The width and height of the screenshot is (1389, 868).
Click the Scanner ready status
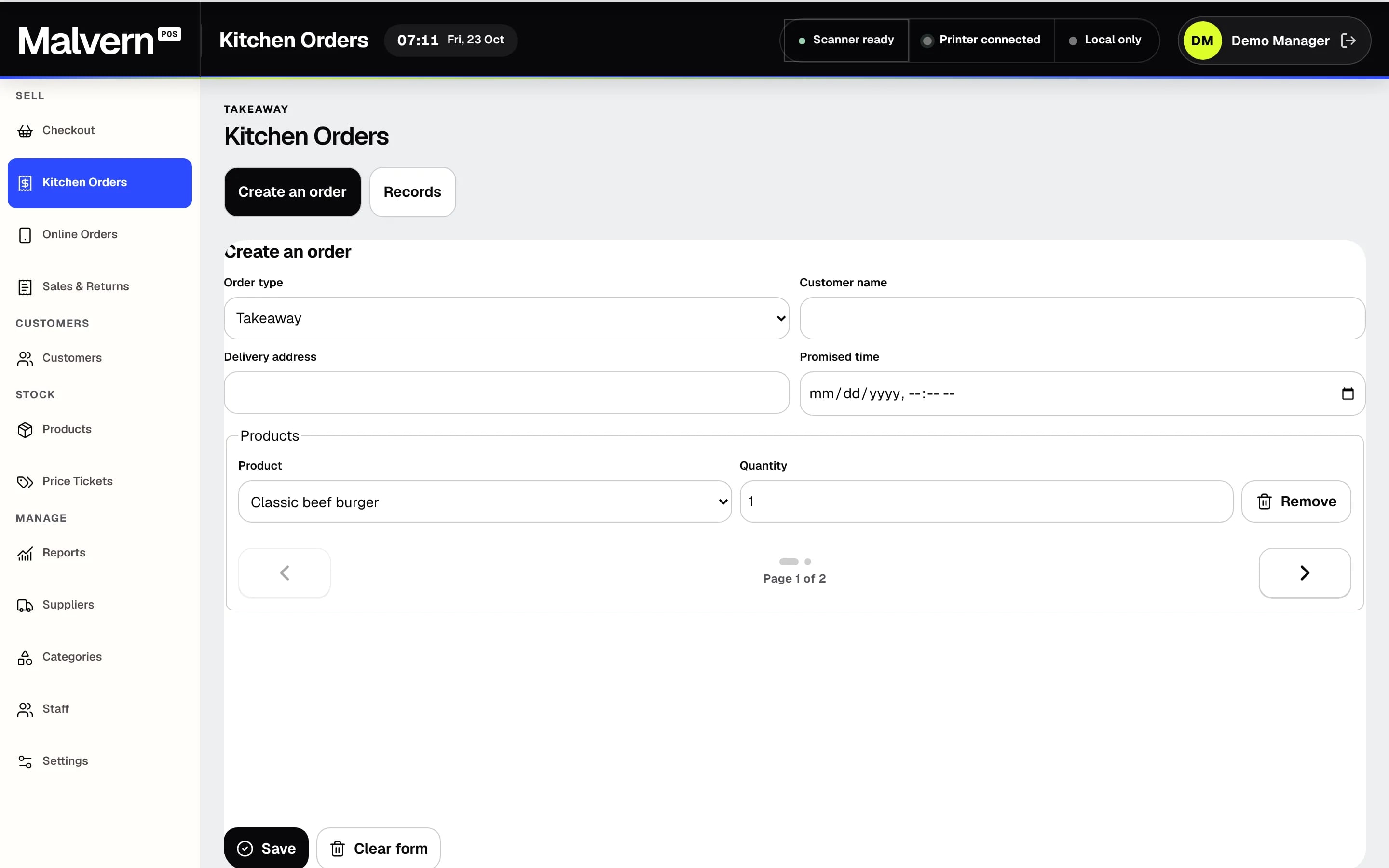(x=846, y=40)
